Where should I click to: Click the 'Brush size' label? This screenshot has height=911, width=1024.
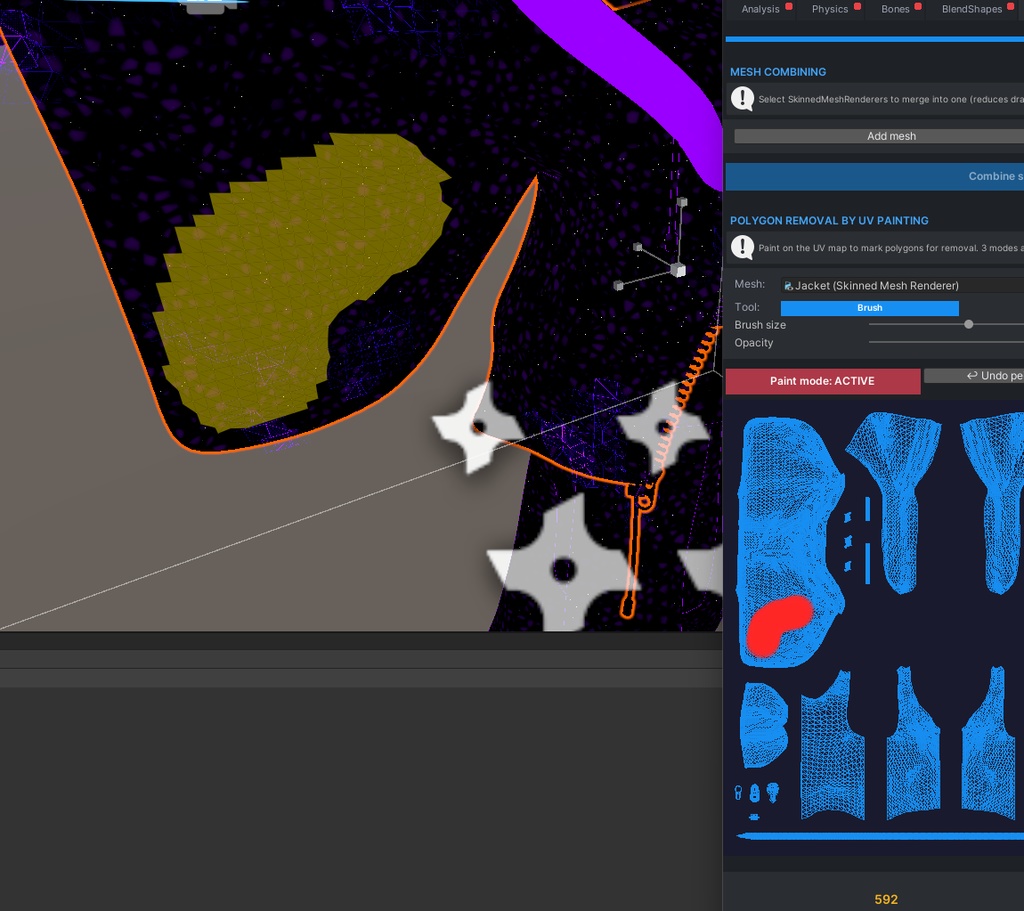pos(760,325)
